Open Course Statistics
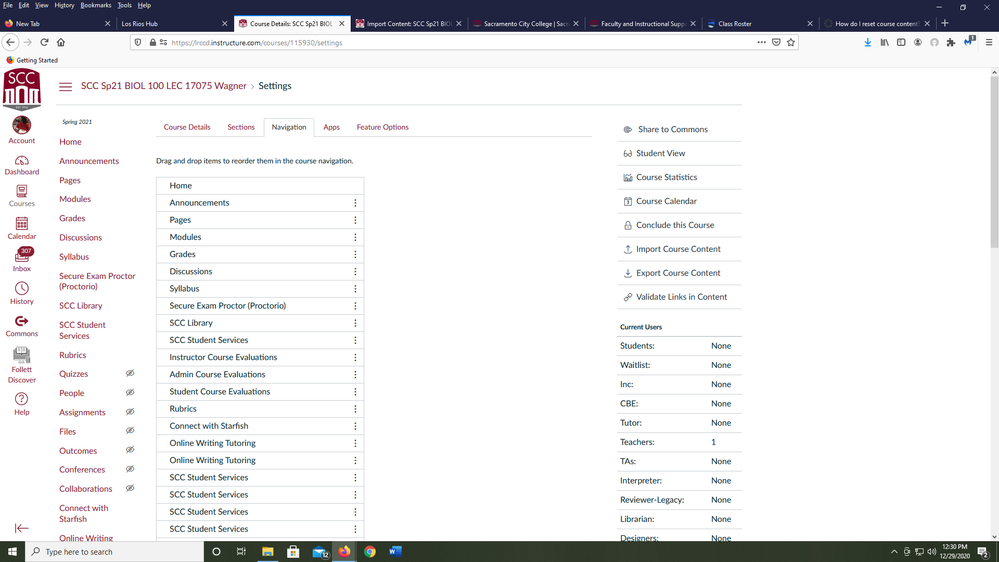The width and height of the screenshot is (999, 562). [666, 177]
